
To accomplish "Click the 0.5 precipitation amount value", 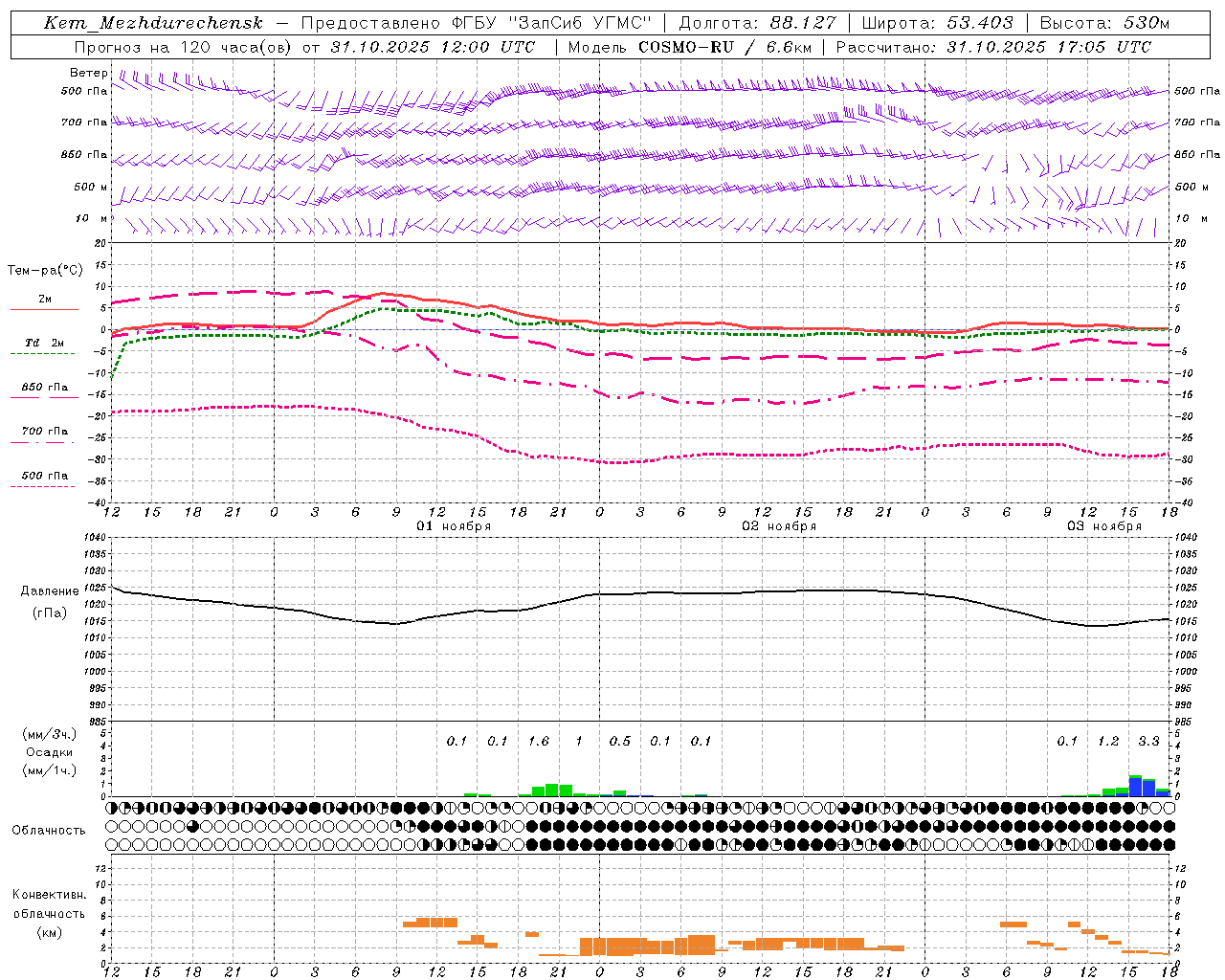I will tap(620, 741).
